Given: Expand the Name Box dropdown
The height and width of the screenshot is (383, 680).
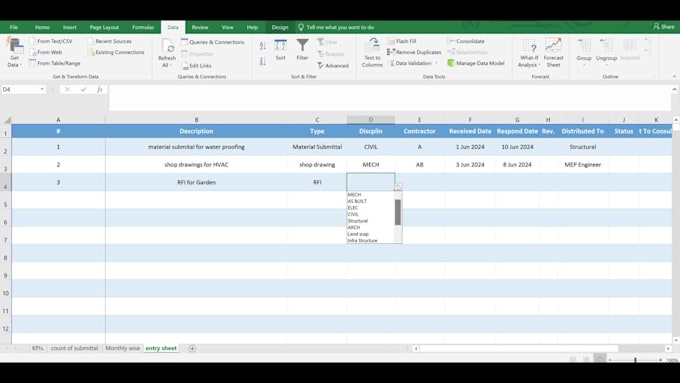Looking at the screenshot, I should point(42,89).
